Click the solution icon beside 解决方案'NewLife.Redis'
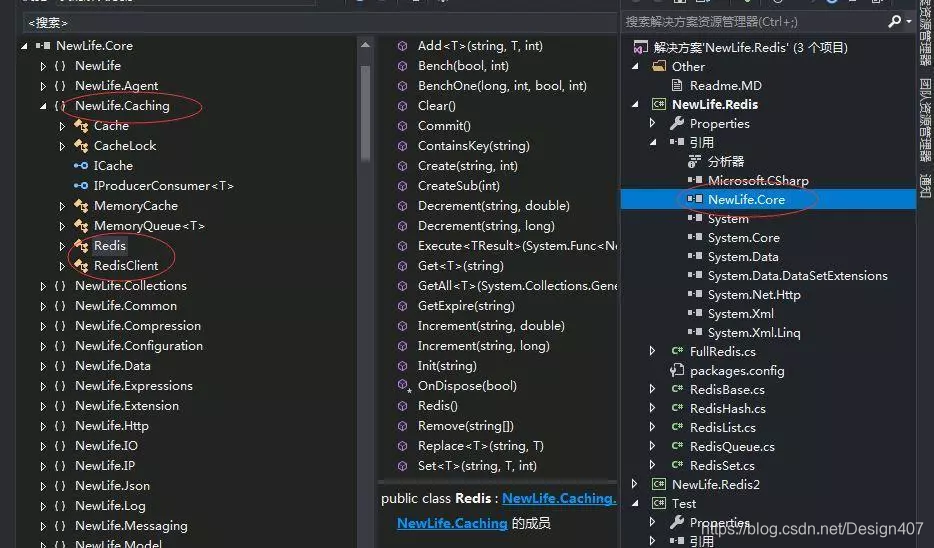The height and width of the screenshot is (548, 934). coord(640,47)
